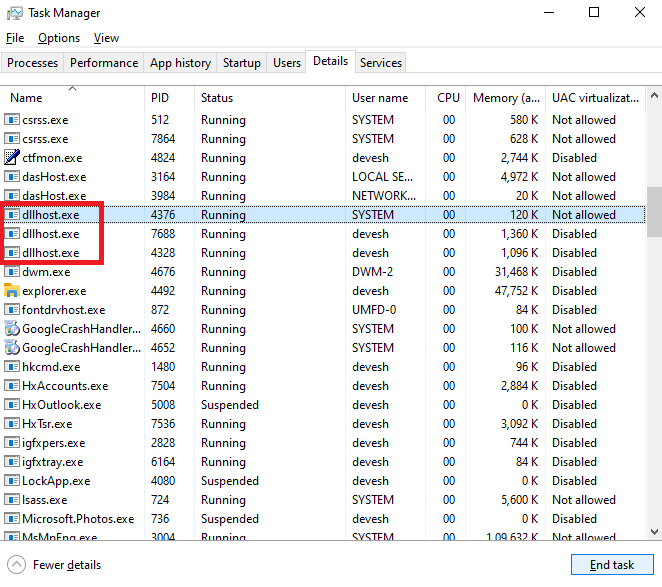Viewport: 662px width, 587px height.
Task: Click the scrollbar down arrow
Action: (x=654, y=532)
